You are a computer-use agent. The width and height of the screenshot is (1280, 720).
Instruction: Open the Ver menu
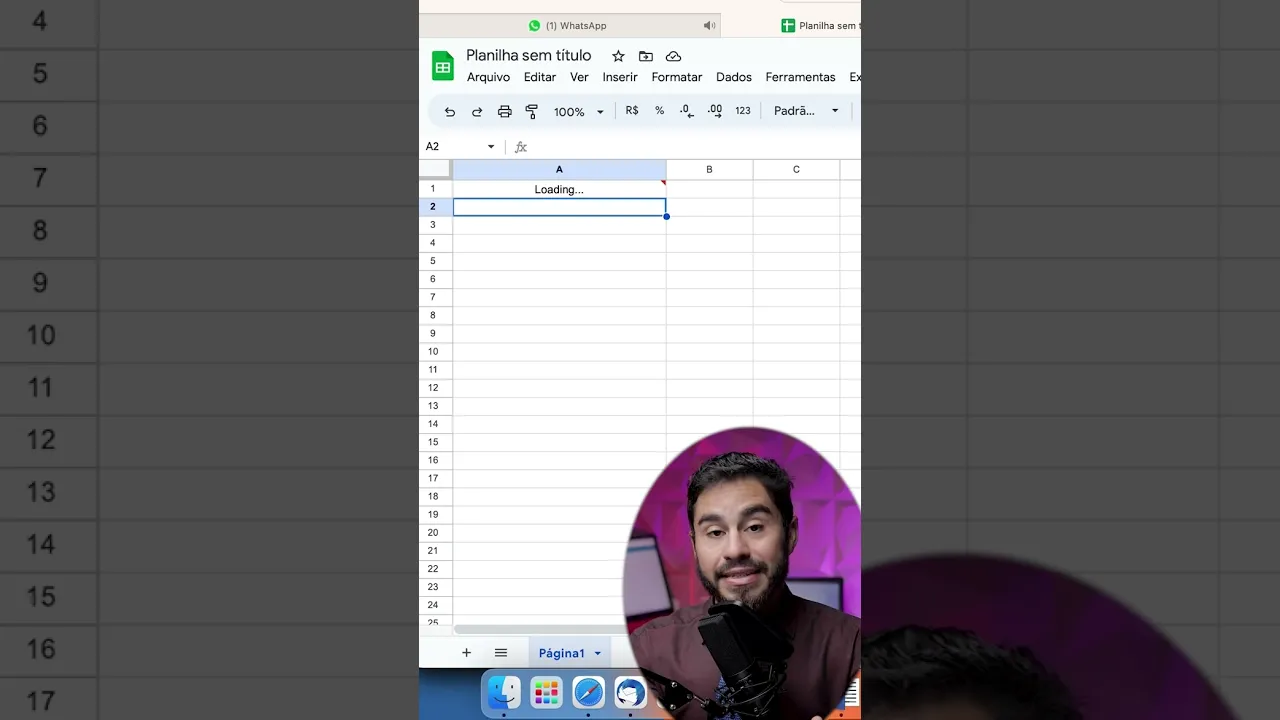(579, 77)
